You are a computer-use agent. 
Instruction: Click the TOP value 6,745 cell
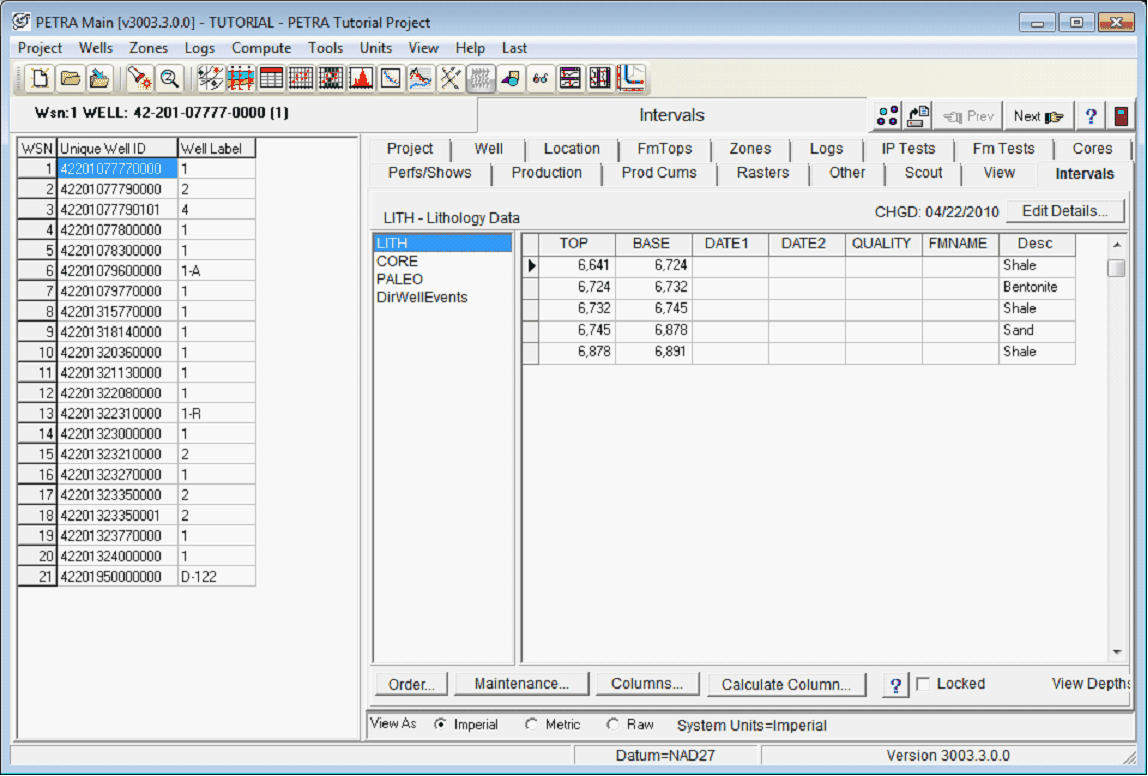pyautogui.click(x=576, y=330)
